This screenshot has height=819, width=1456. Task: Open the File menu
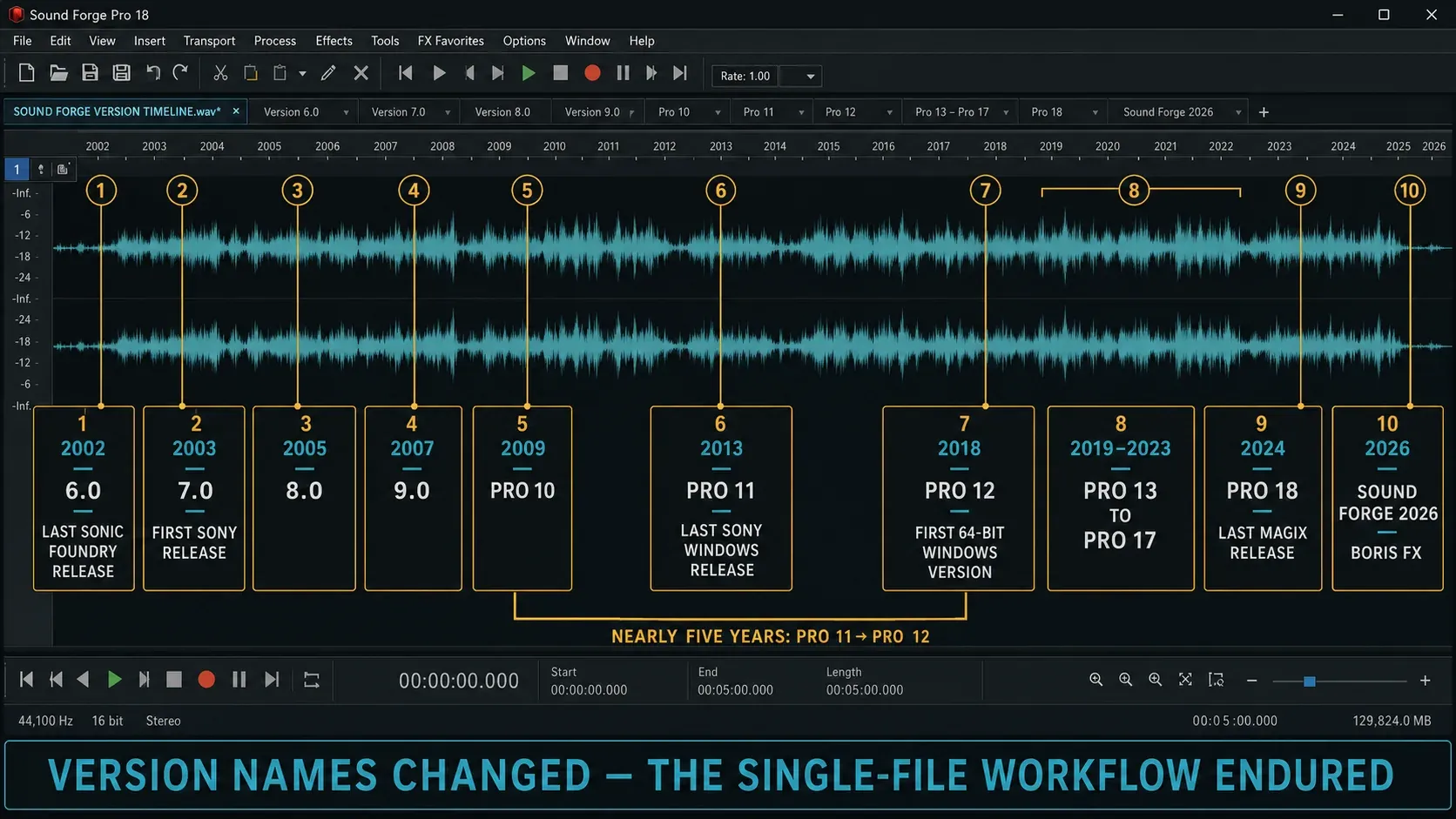click(23, 41)
